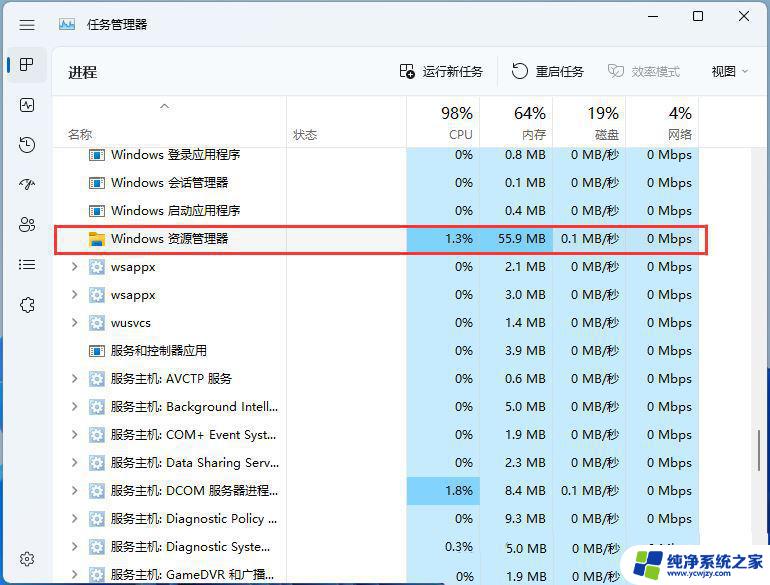Open Startup apps page in sidebar

(27, 185)
